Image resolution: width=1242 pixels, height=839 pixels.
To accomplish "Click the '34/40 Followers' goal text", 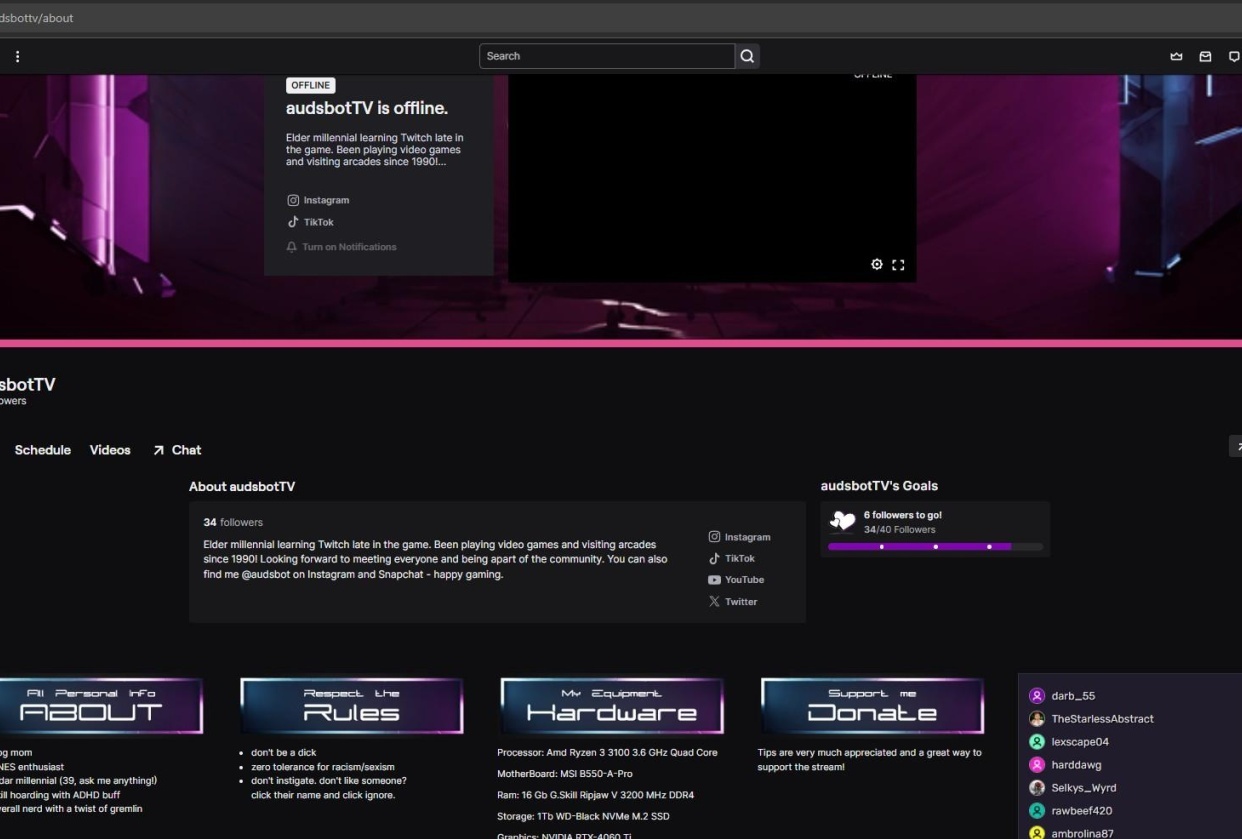I will (x=900, y=529).
